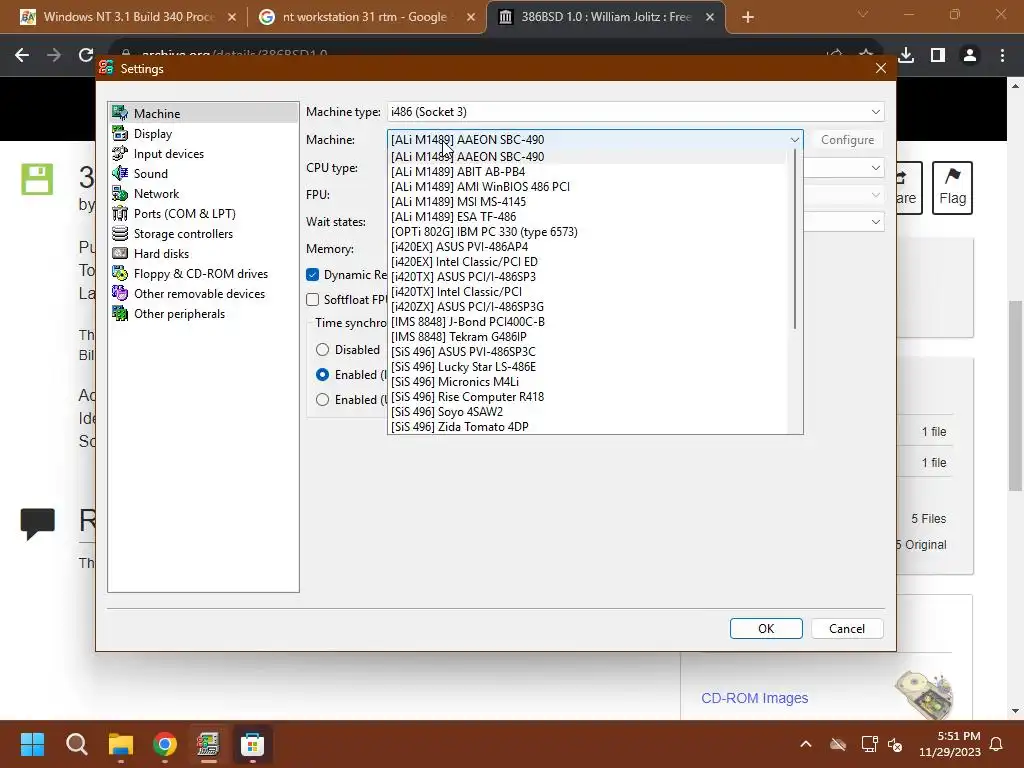Choose ASUS PVI-486SP3C
The width and height of the screenshot is (1024, 768).
(x=588, y=352)
